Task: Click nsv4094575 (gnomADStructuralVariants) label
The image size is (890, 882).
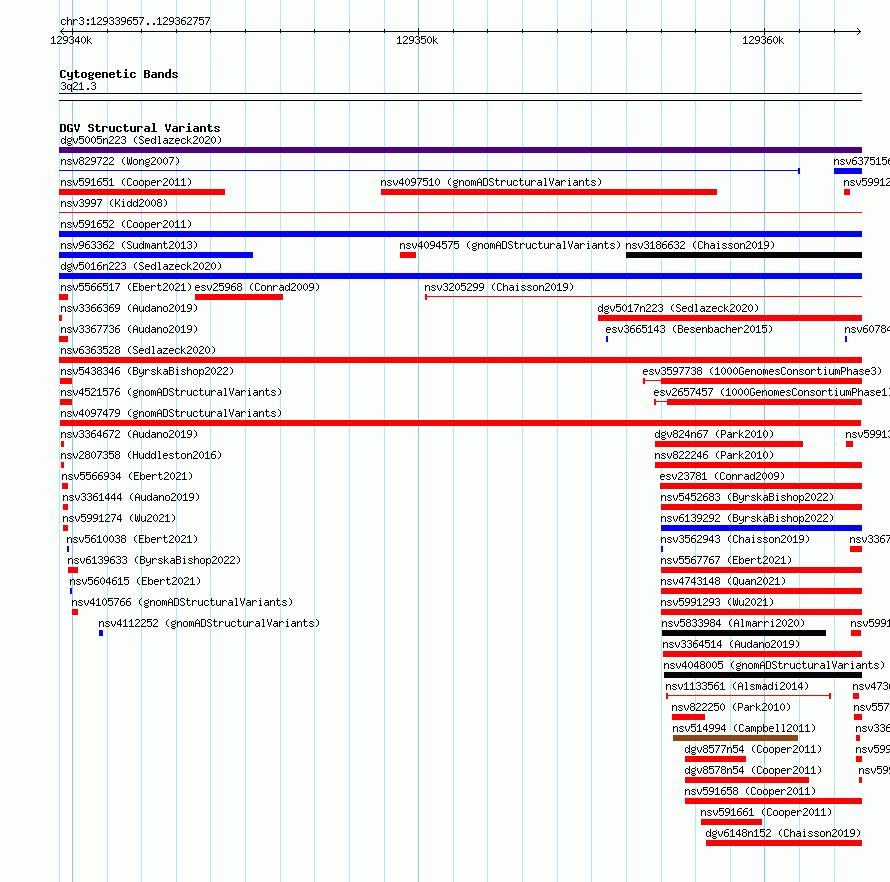Action: (510, 245)
